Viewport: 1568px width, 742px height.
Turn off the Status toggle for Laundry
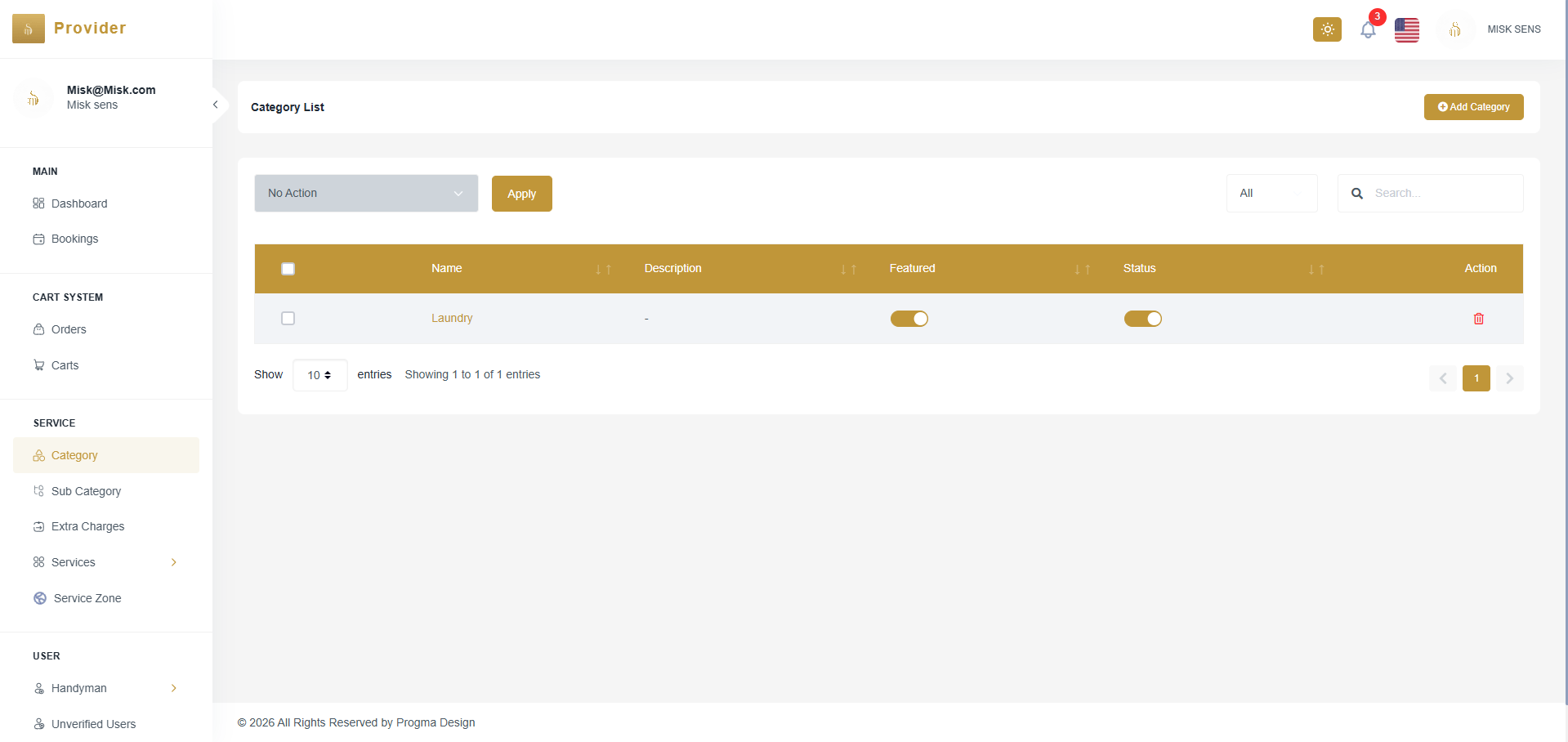[x=1142, y=319]
